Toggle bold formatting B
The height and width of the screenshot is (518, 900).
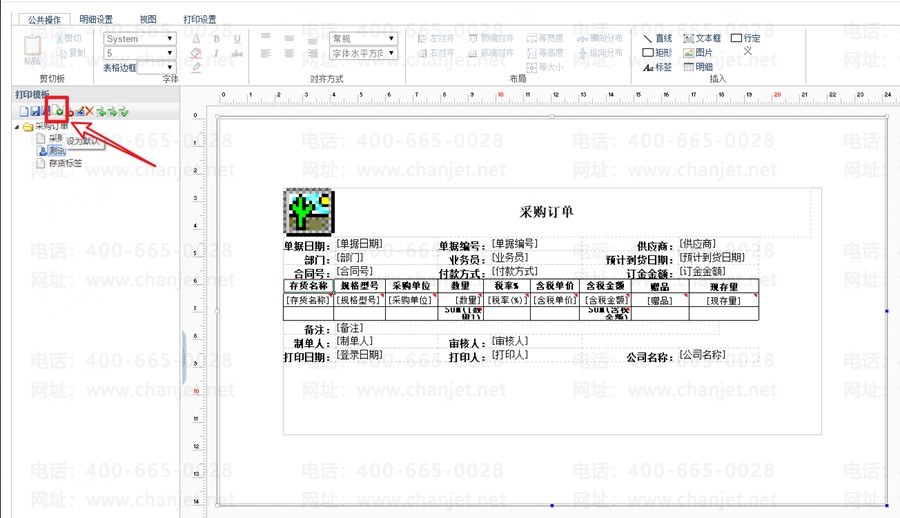pos(216,39)
